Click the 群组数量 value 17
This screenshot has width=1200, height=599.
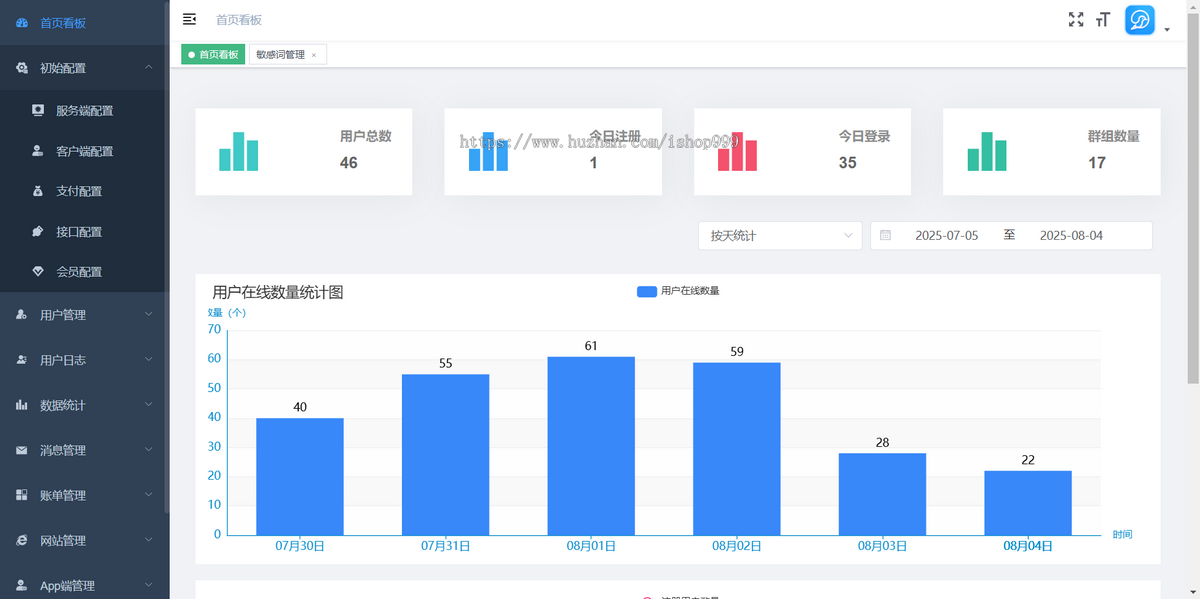[1097, 162]
